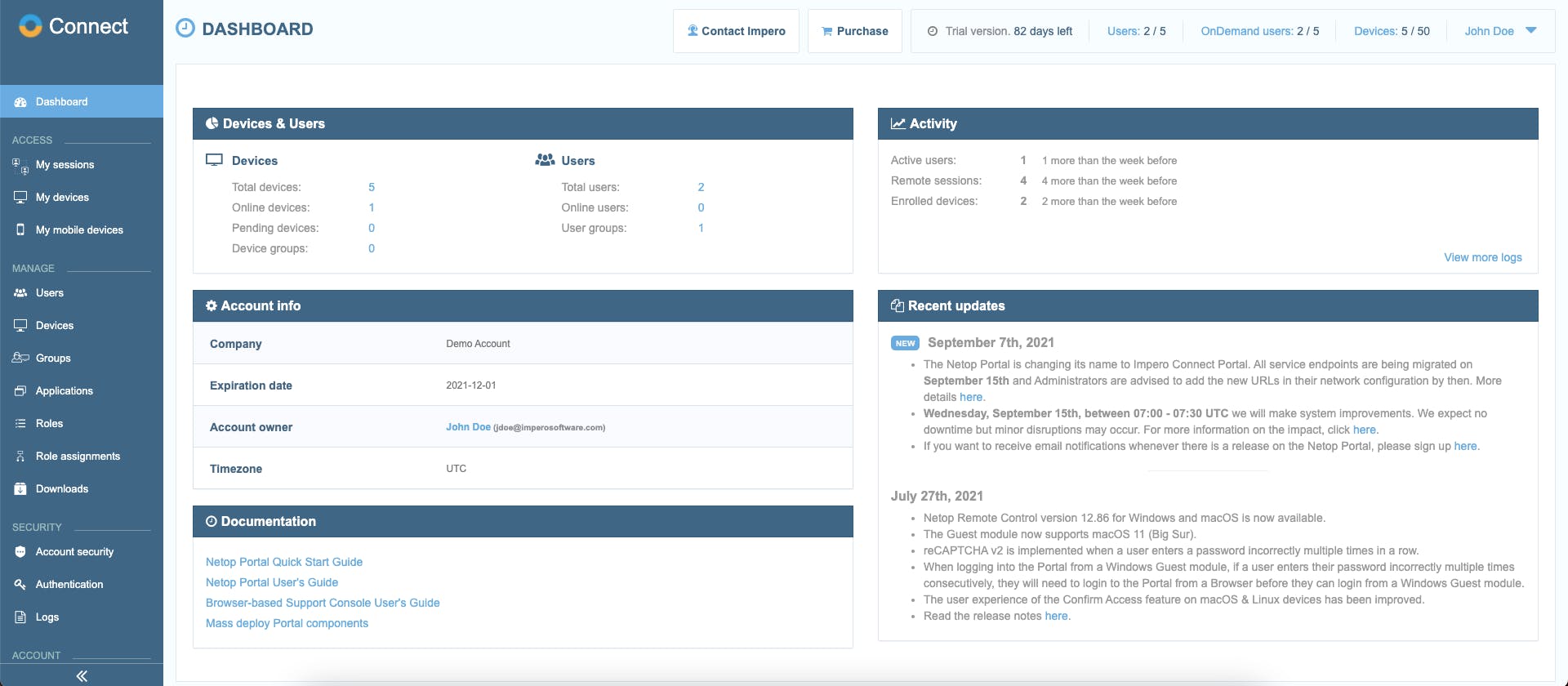Screen dimensions: 1568x686
Task: Click the Authentication key icon
Action: [20, 584]
